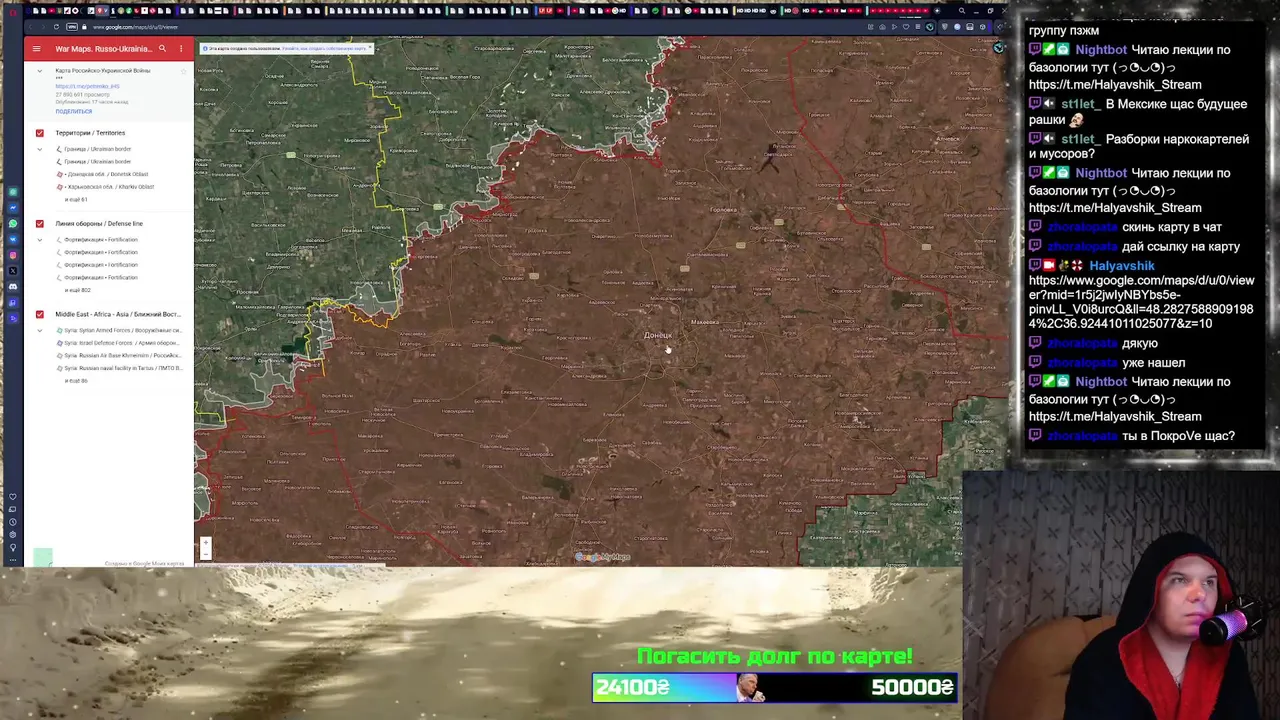Open settings gear icon in Opera sidebar

point(13,534)
